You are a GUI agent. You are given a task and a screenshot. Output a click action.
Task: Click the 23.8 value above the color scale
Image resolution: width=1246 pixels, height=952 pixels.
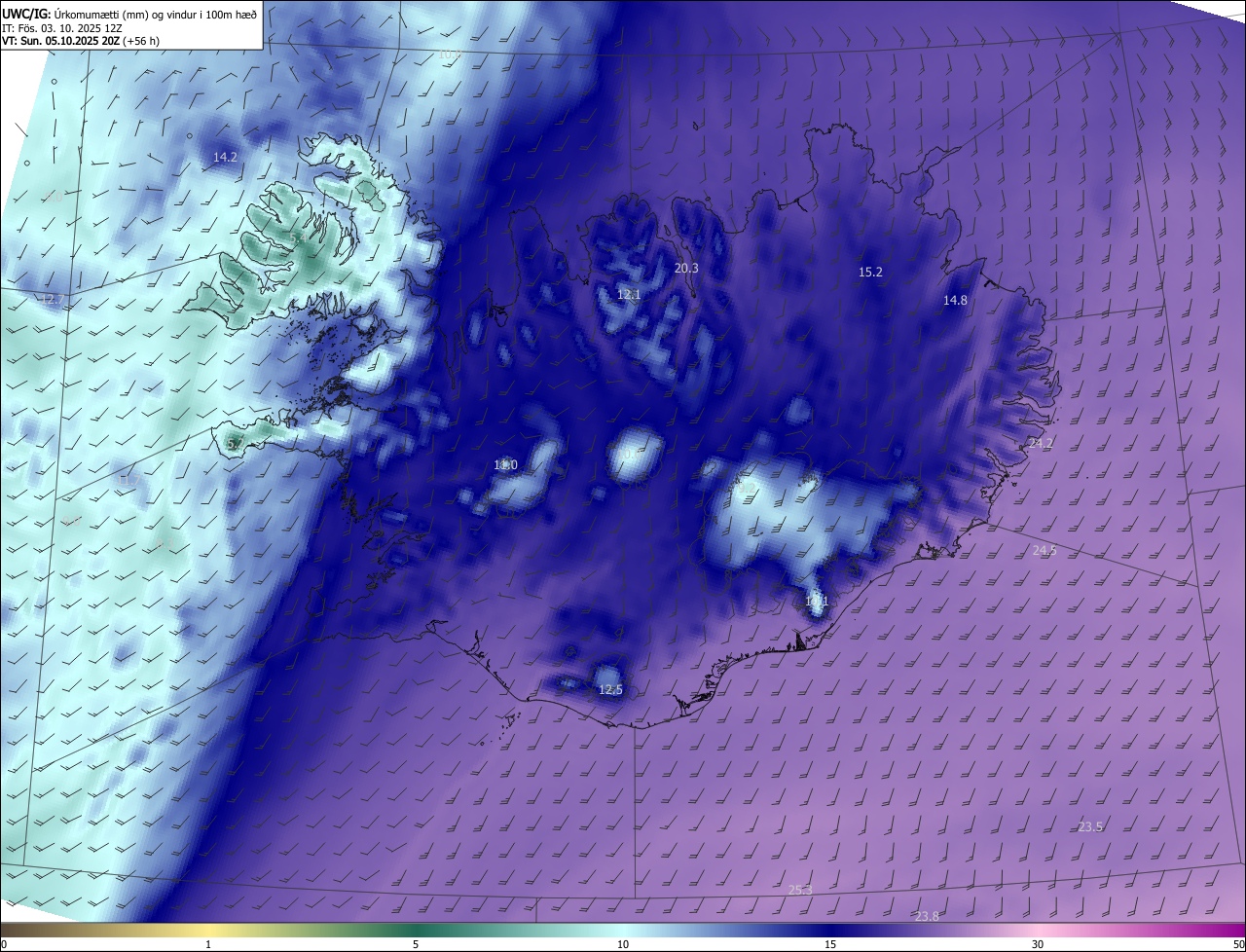coord(927,916)
